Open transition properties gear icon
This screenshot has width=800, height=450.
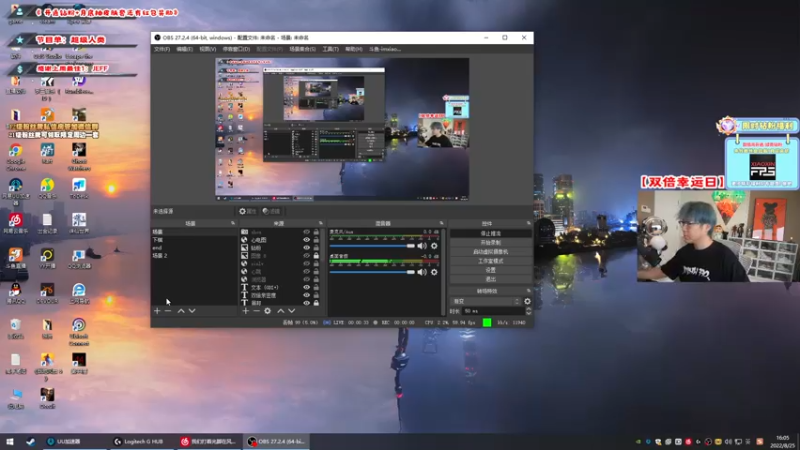(527, 302)
